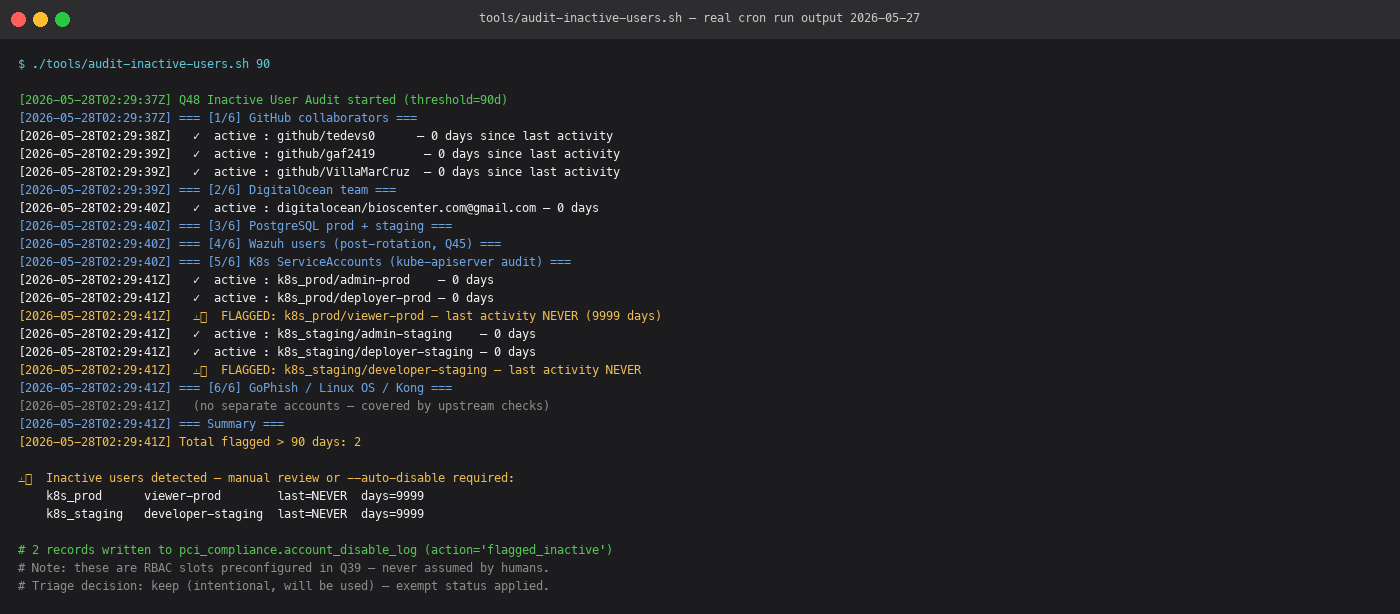Screen dimensions: 1400x614
Task: Click the red close window button
Action: [x=18, y=19]
